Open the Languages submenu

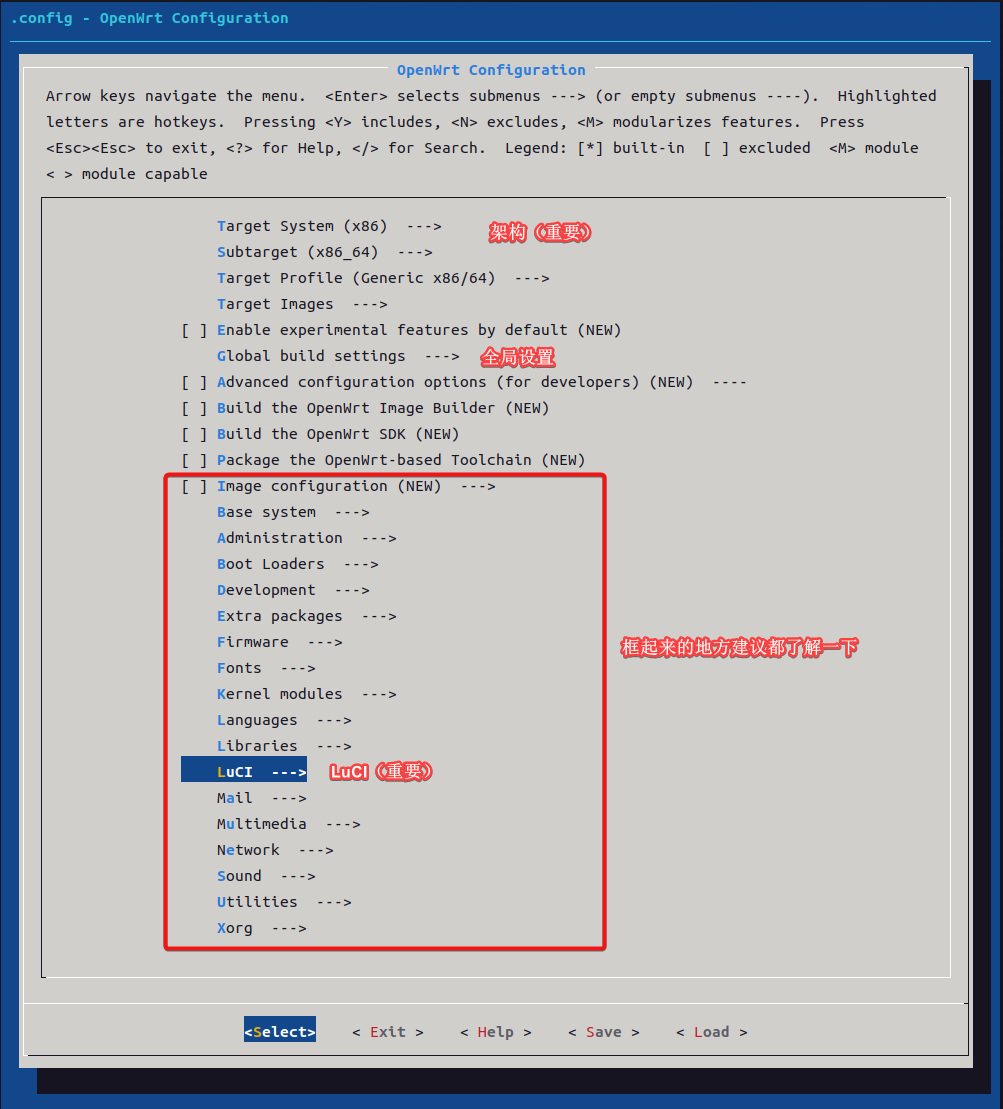[x=284, y=721]
